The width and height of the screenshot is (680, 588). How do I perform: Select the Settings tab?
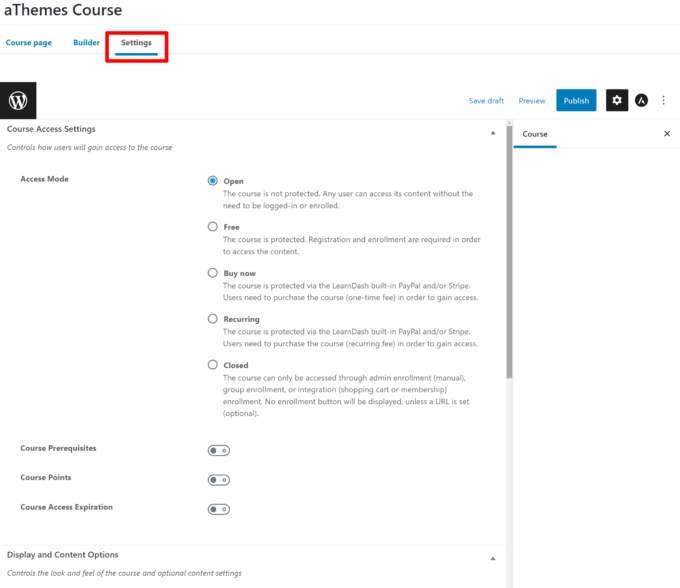pyautogui.click(x=136, y=43)
